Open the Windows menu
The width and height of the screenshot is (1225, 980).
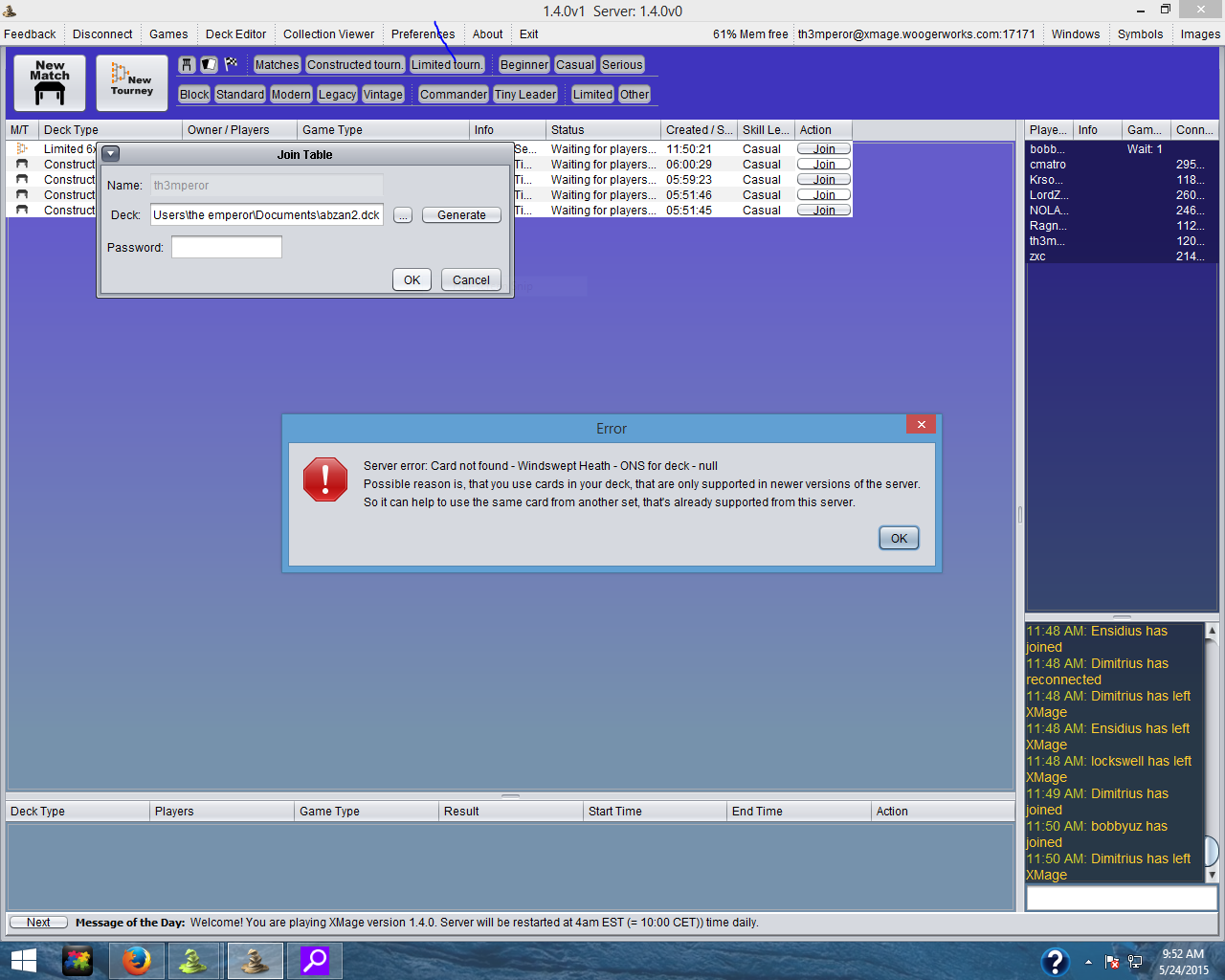coord(1076,33)
